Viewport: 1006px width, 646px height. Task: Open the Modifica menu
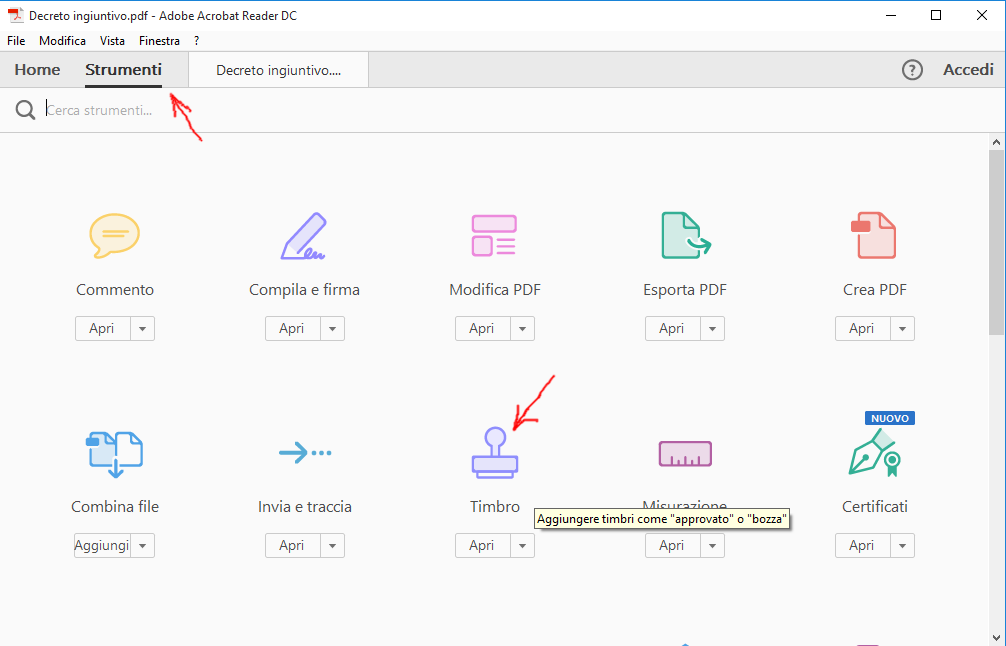coord(62,40)
